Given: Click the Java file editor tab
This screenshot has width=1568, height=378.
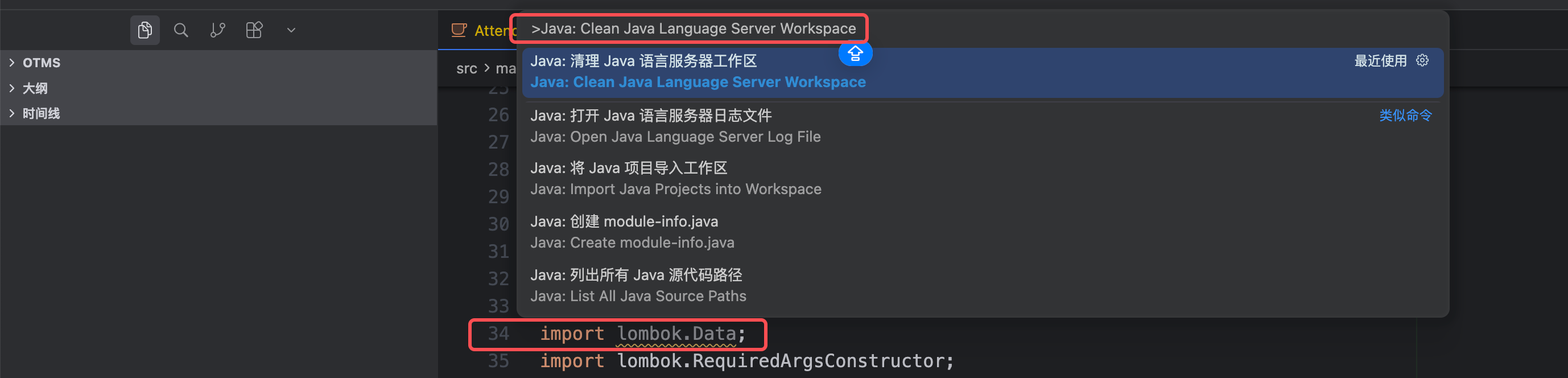Looking at the screenshot, I should (x=483, y=30).
